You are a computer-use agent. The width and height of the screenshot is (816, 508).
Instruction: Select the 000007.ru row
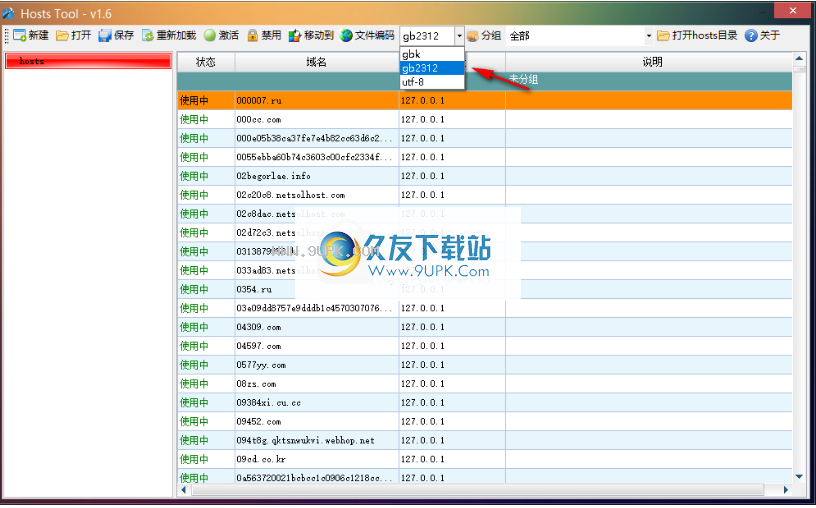click(x=484, y=100)
